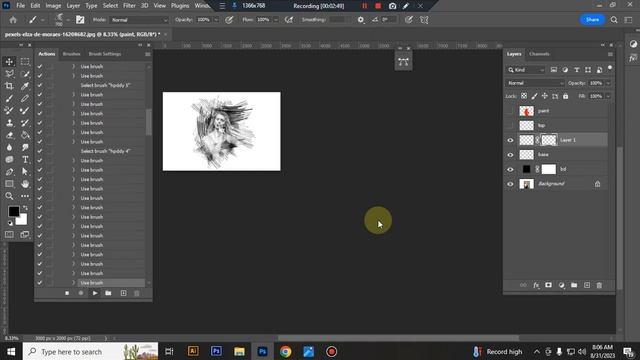Select the Move tool
The image size is (640, 360).
(x=9, y=62)
